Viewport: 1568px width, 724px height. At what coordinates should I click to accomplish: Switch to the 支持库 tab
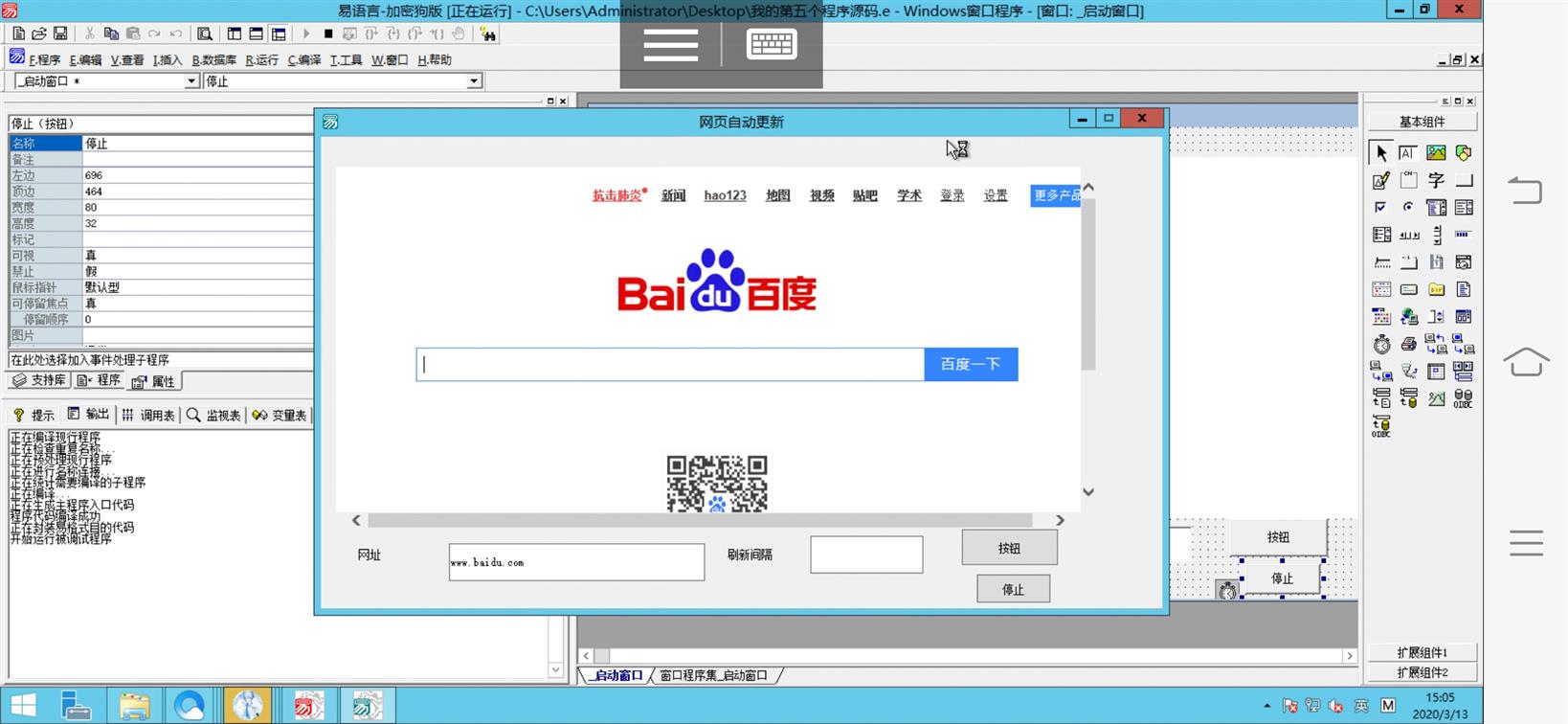[x=40, y=380]
